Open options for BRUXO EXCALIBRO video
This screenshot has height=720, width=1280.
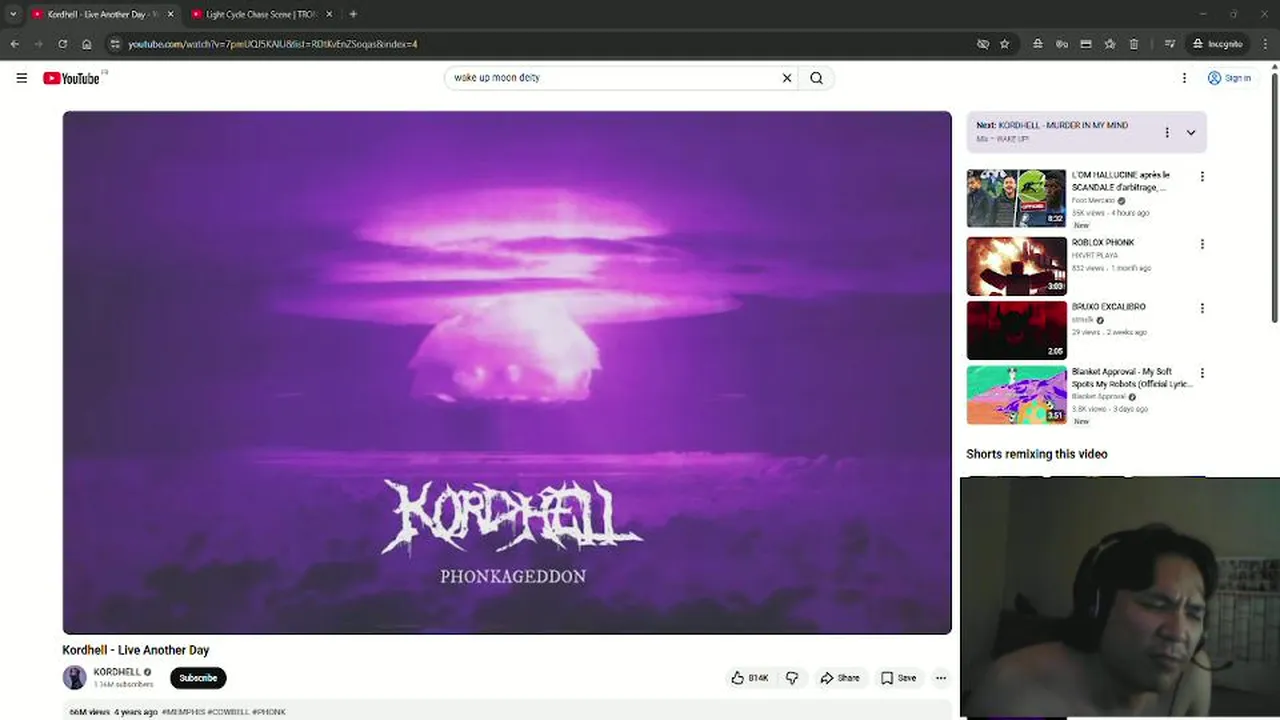pos(1202,309)
